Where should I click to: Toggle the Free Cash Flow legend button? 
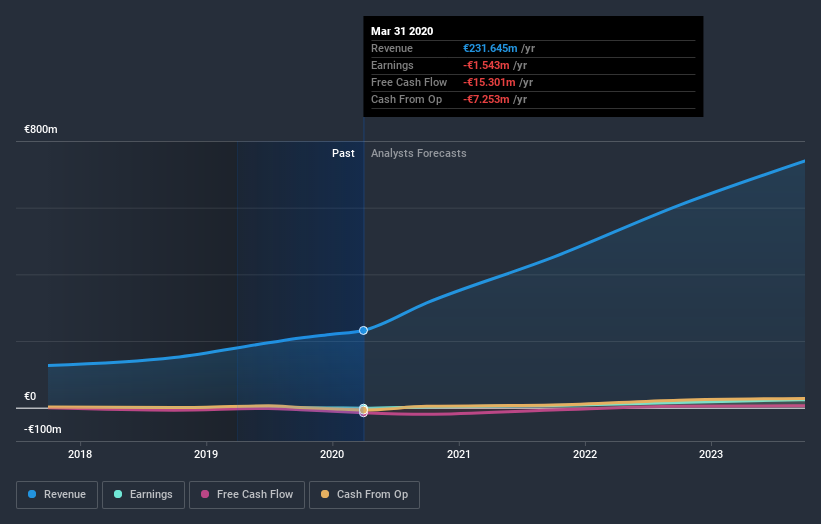tap(247, 495)
